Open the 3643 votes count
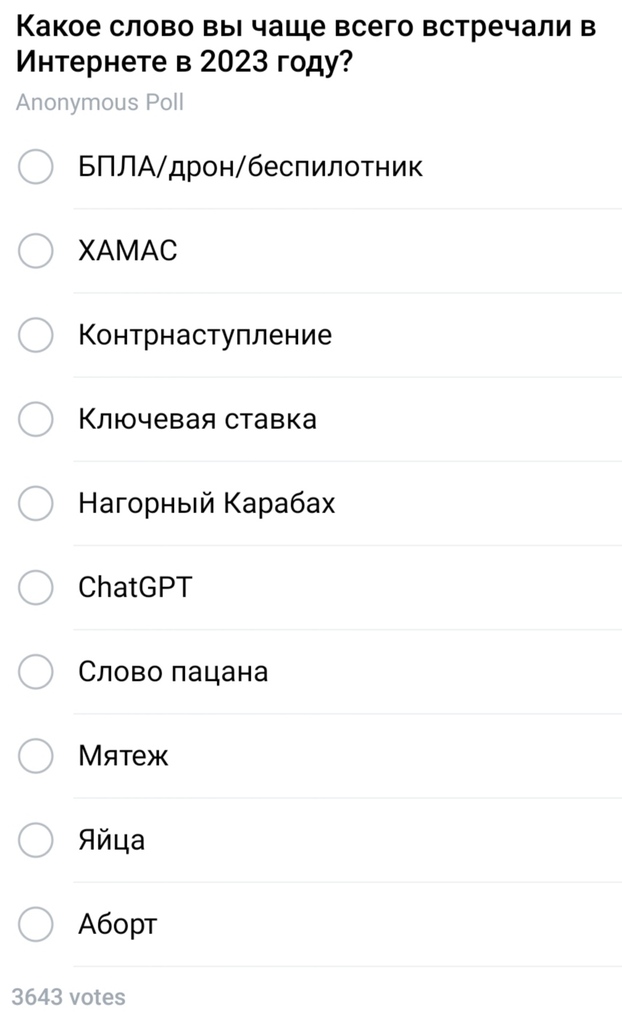 coord(69,997)
